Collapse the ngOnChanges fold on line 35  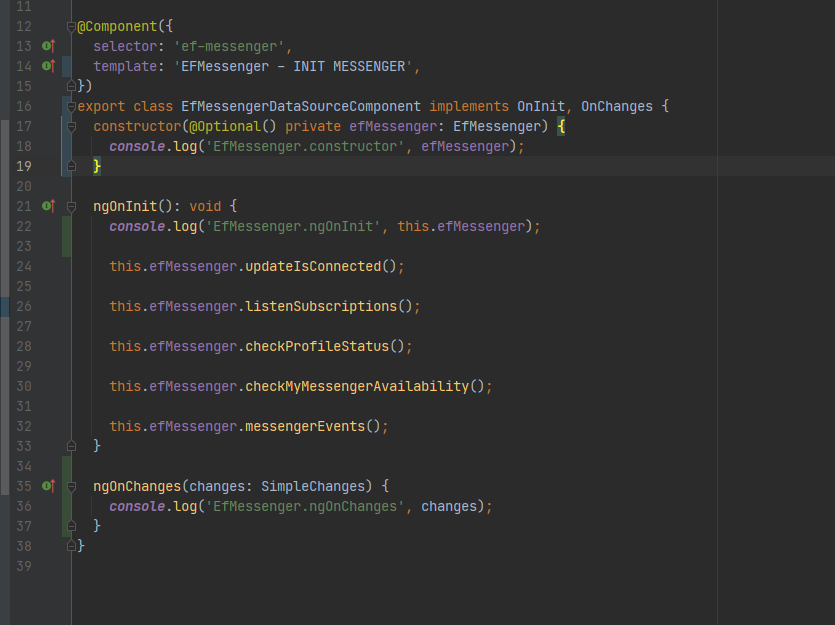(x=71, y=487)
